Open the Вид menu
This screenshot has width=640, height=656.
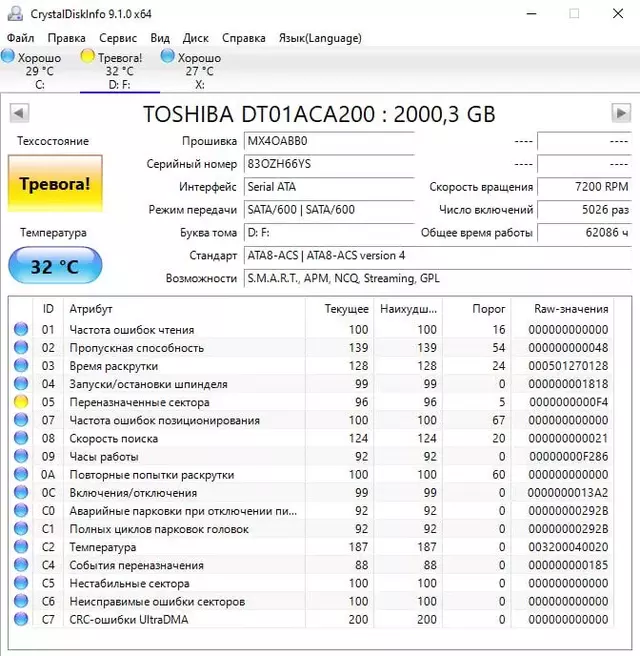pos(160,38)
